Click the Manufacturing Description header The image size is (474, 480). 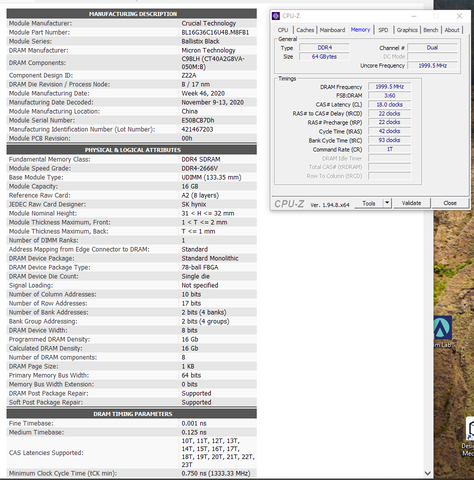coord(132,14)
